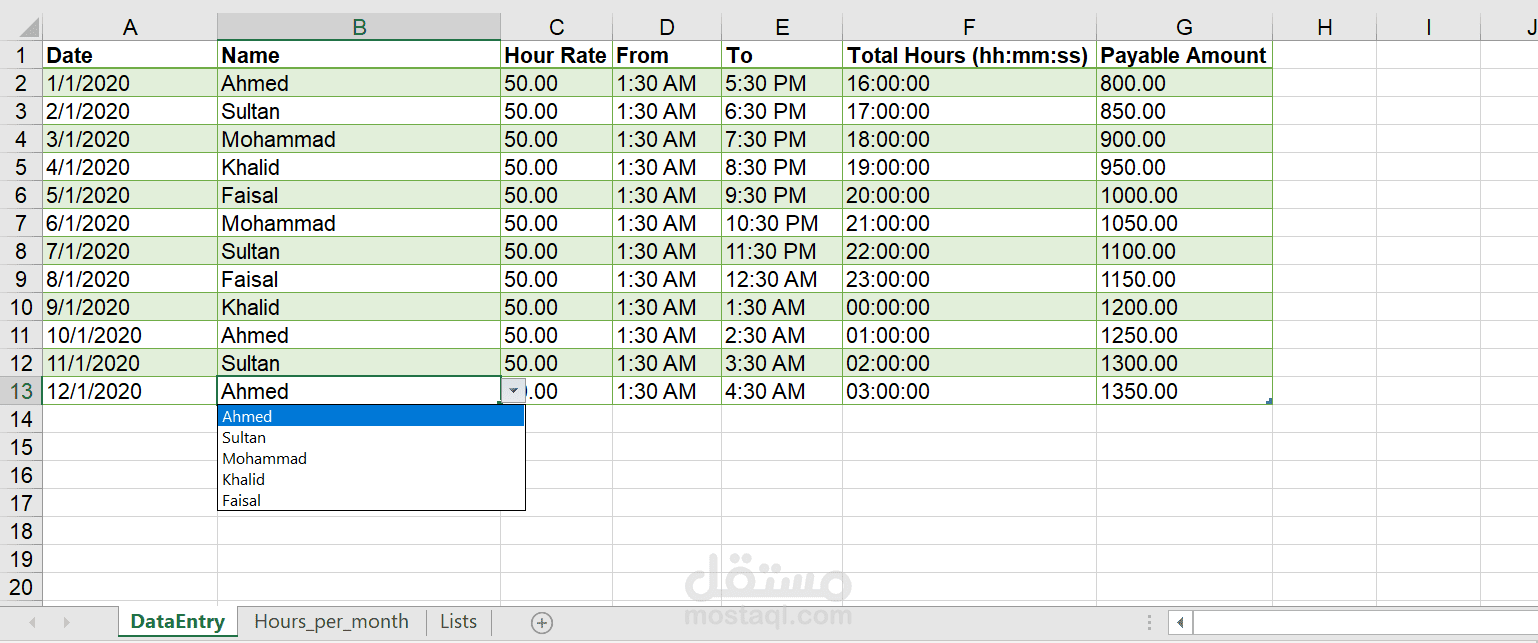Select column H header

tap(1325, 28)
